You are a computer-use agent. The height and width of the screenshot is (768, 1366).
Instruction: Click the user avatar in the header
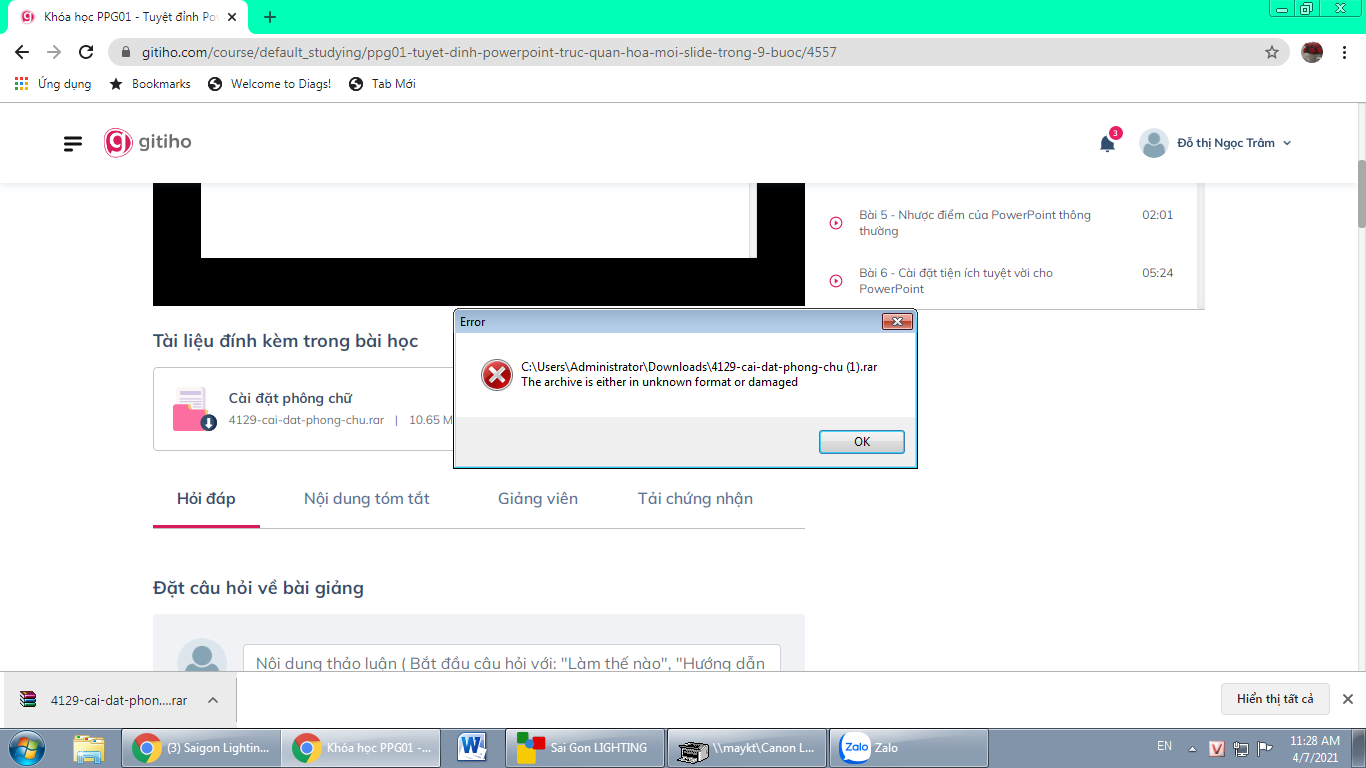click(x=1154, y=143)
